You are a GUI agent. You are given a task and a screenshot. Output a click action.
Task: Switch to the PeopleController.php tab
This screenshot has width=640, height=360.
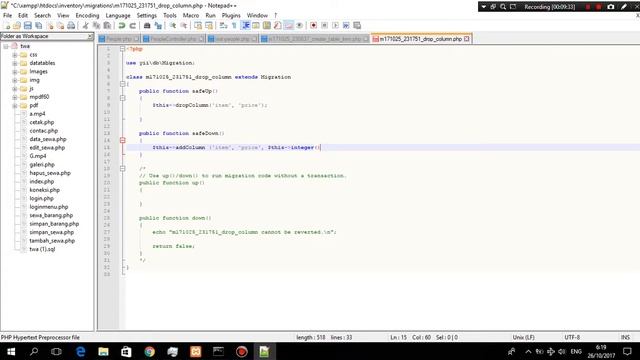(x=174, y=39)
